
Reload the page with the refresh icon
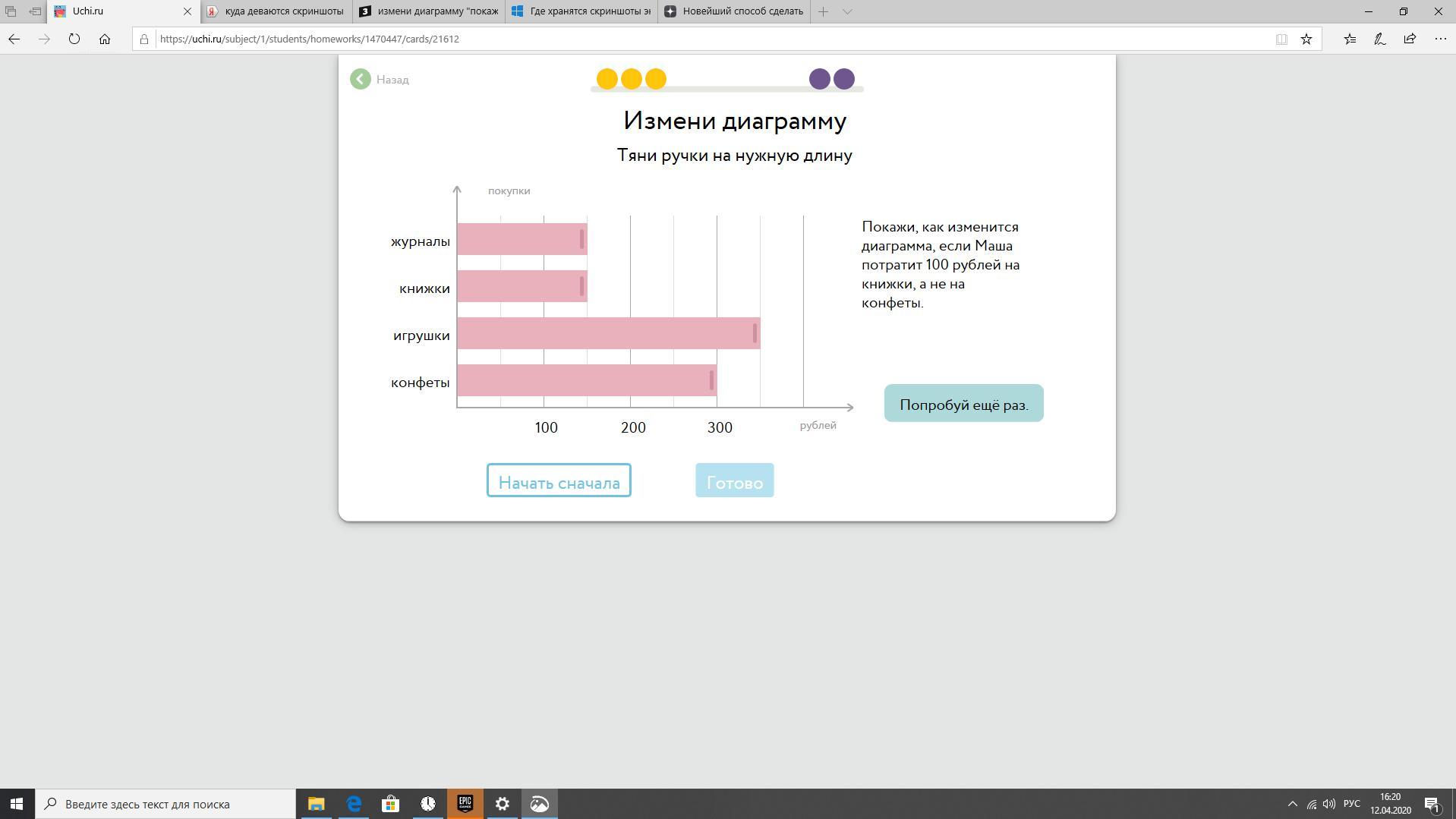[74, 39]
